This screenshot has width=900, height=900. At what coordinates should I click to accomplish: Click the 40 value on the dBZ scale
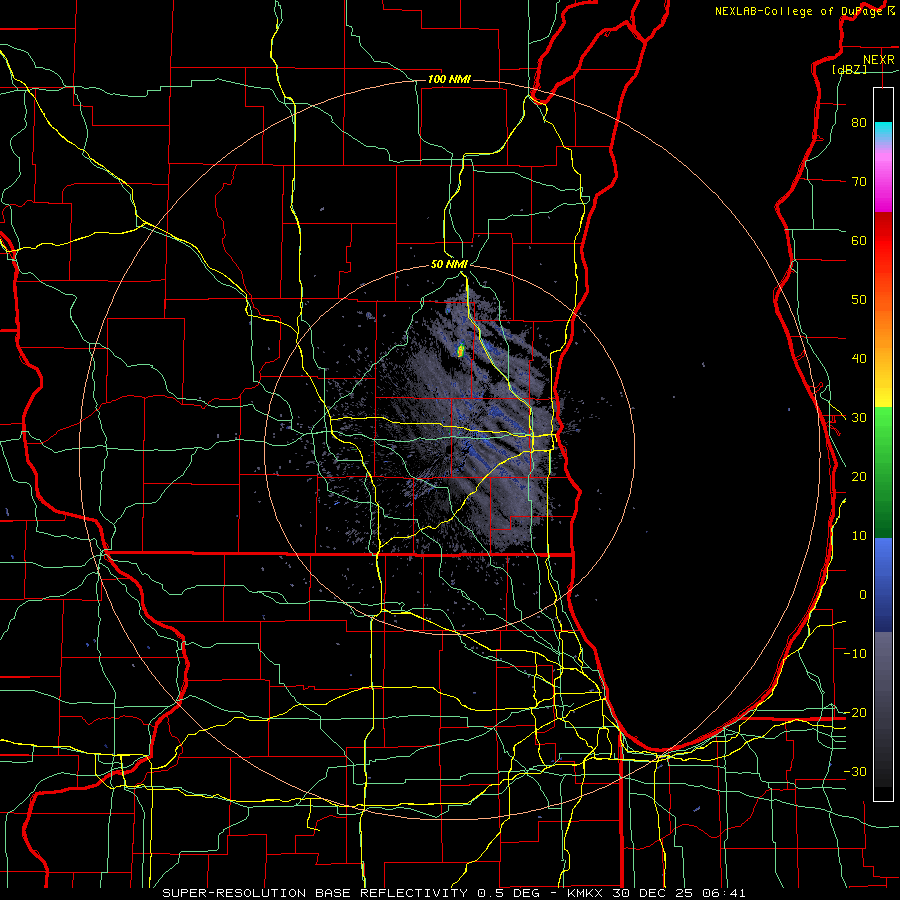click(859, 359)
